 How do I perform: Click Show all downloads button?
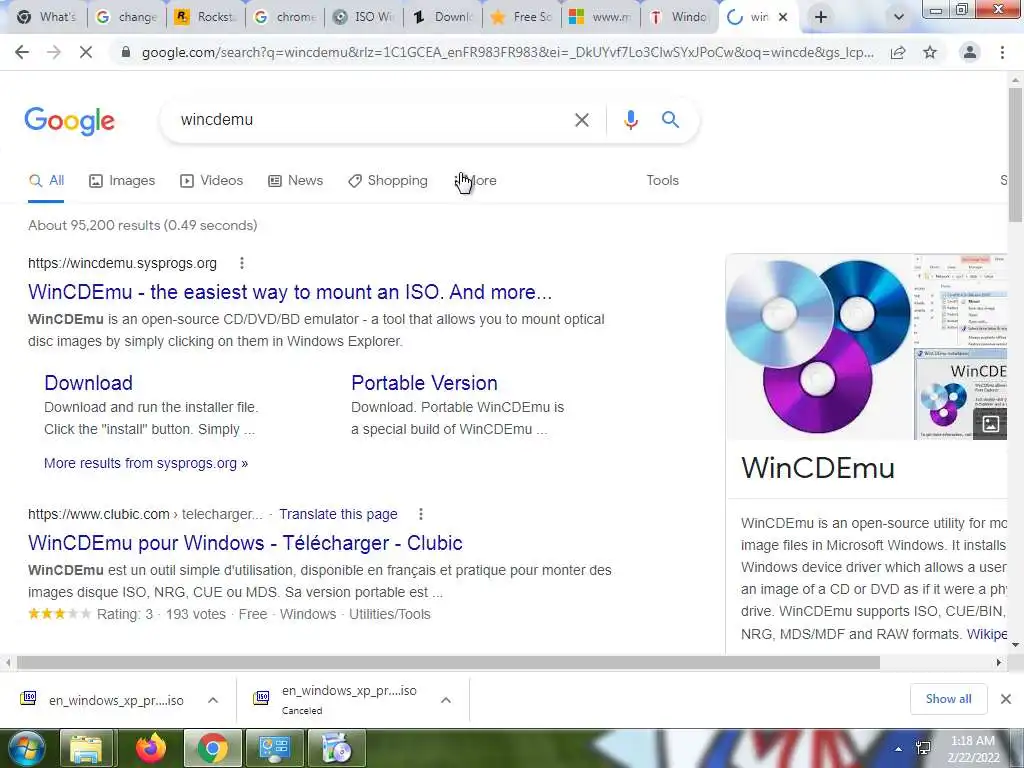[x=948, y=699]
